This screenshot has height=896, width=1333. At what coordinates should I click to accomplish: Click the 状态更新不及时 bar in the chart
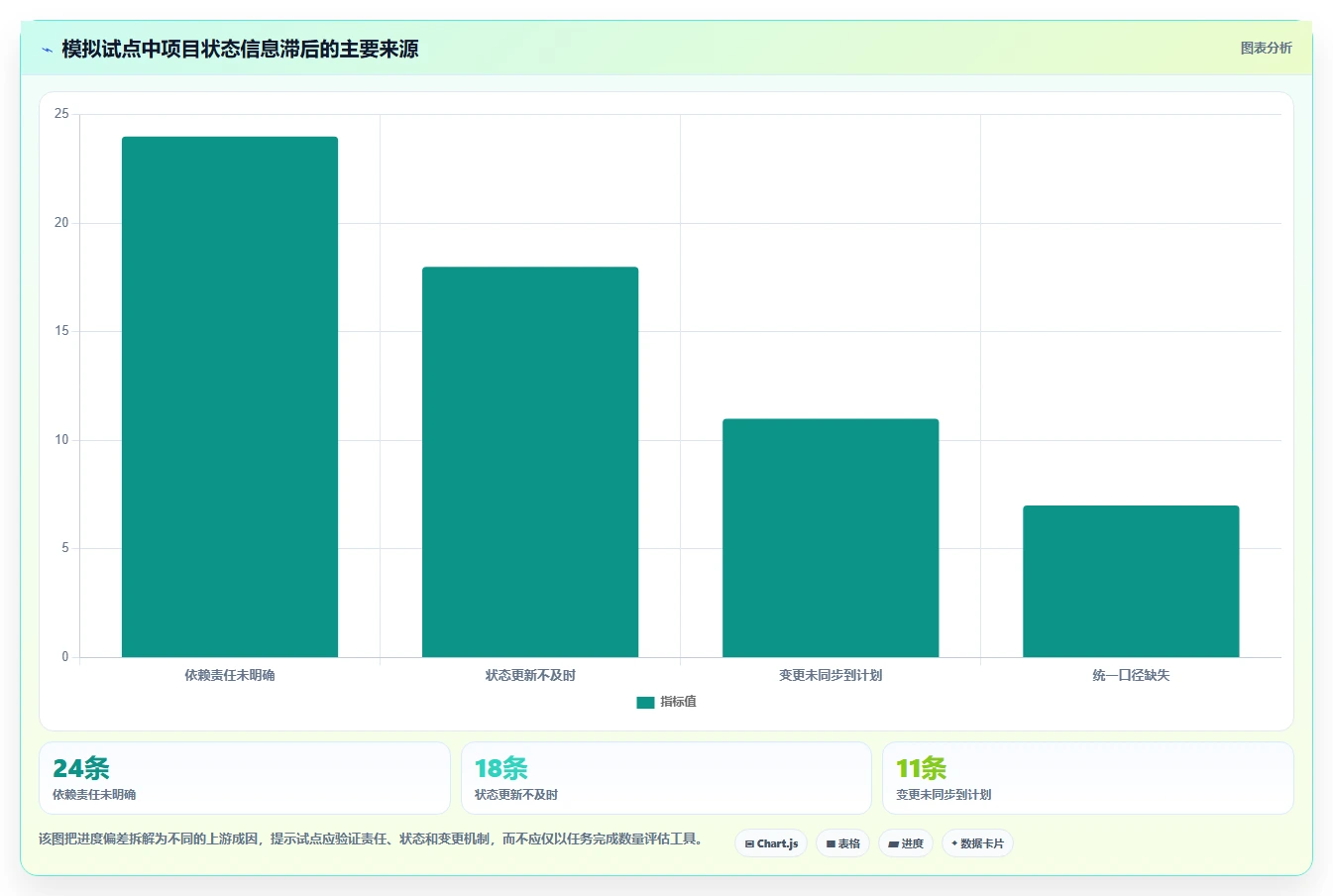530,462
